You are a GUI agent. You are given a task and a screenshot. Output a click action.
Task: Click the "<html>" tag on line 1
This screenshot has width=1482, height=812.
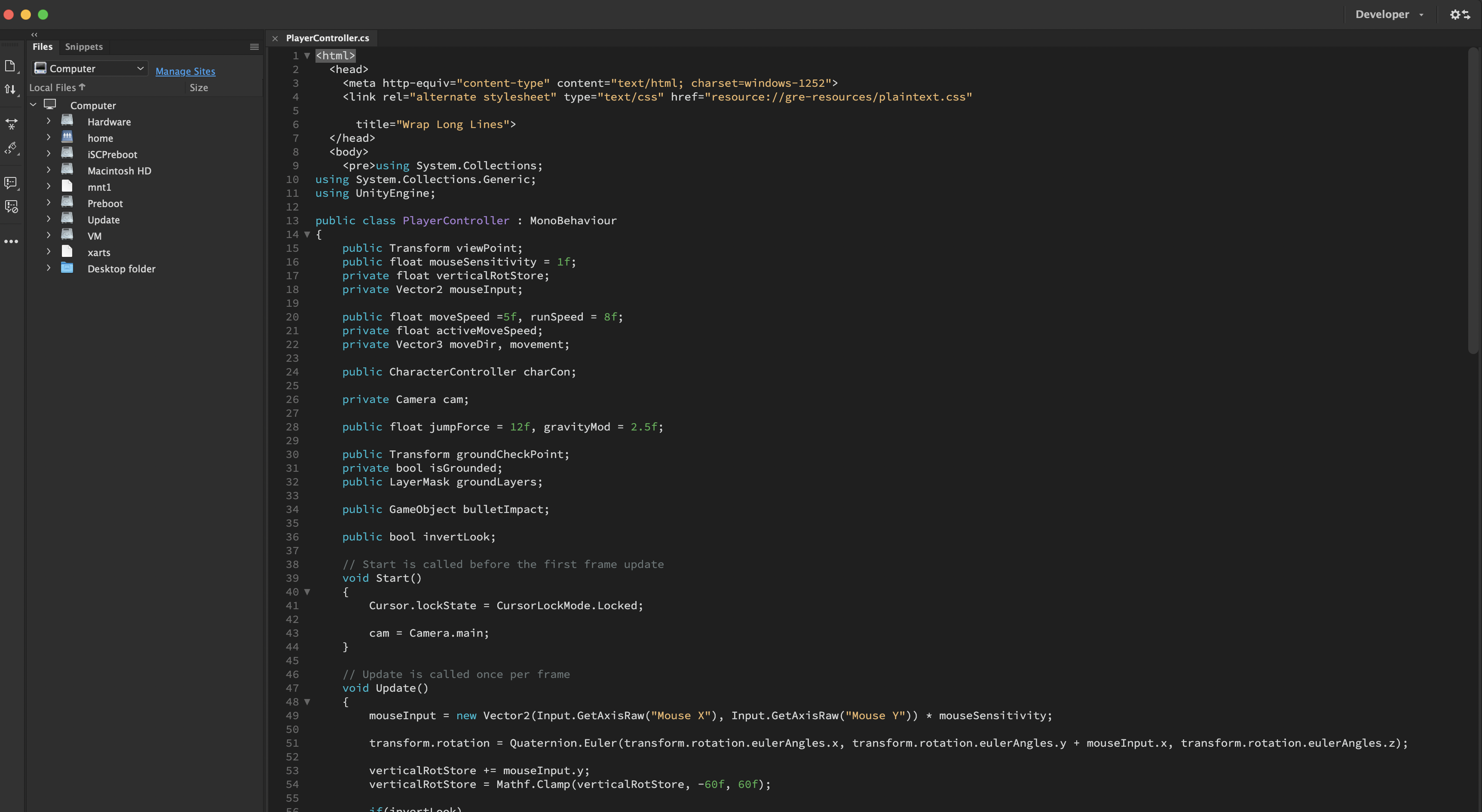pos(335,56)
